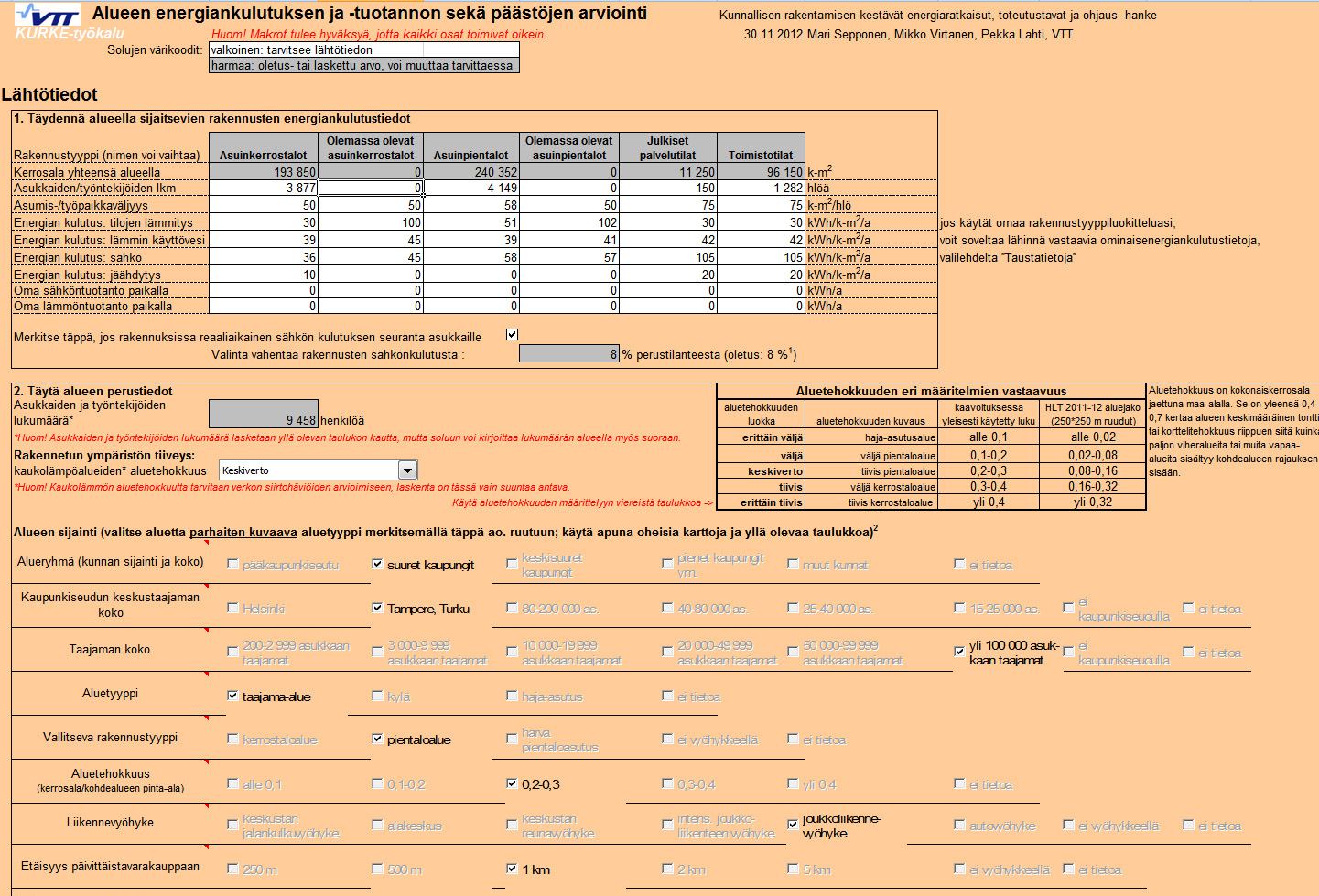This screenshot has height=896, width=1319.
Task: Select keskisuuret kaupungit checkbox
Action: coord(512,565)
